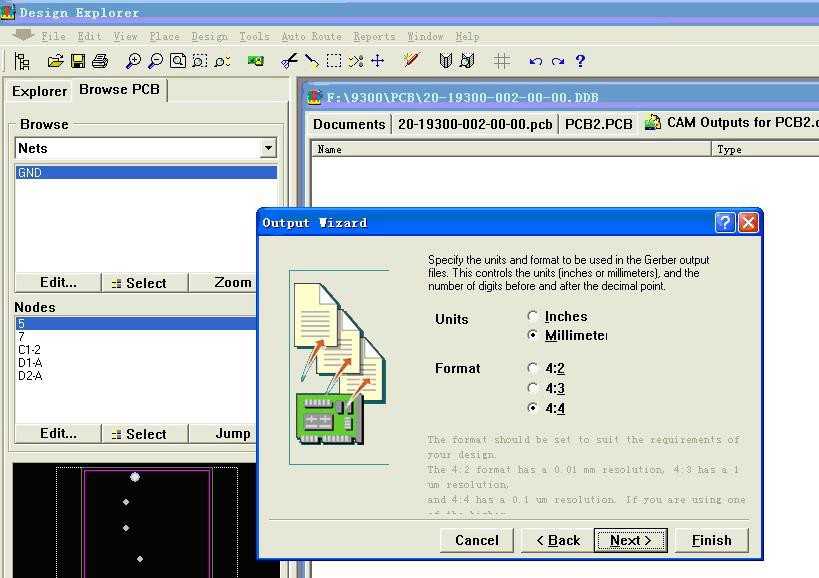Click the Cancel button in Output Wizard
The image size is (819, 578).
coord(477,540)
